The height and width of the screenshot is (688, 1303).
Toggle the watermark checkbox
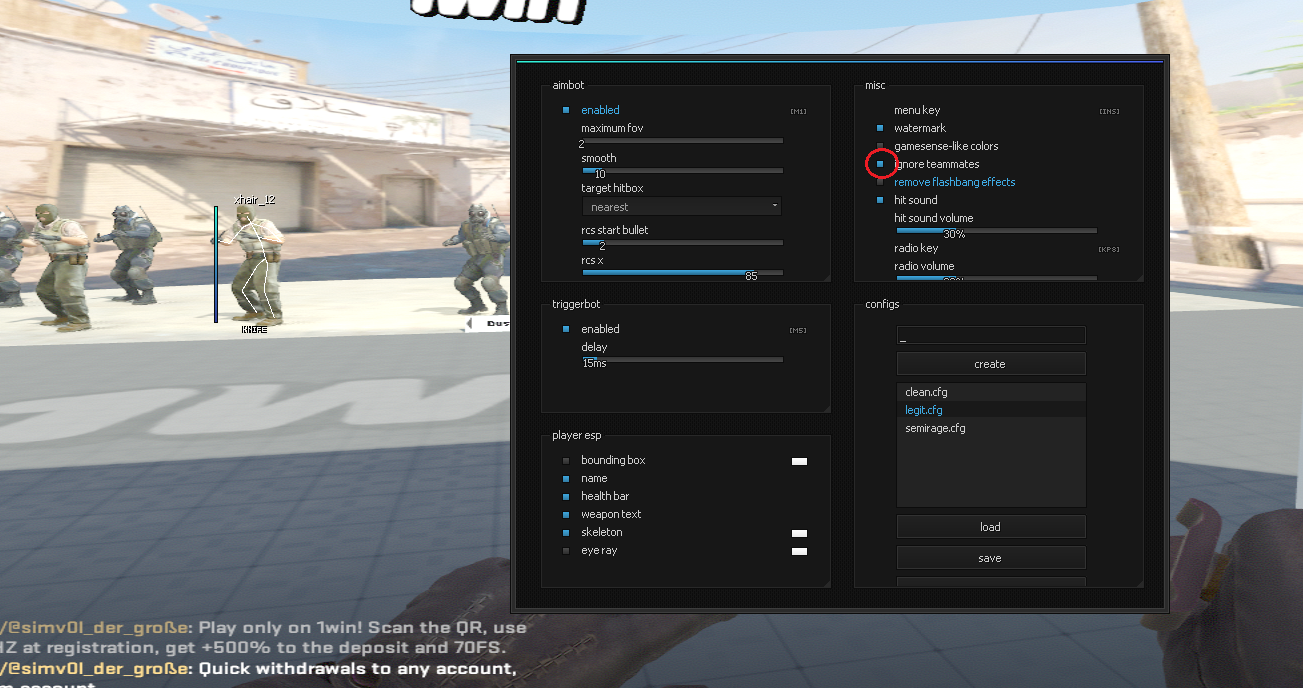880,128
